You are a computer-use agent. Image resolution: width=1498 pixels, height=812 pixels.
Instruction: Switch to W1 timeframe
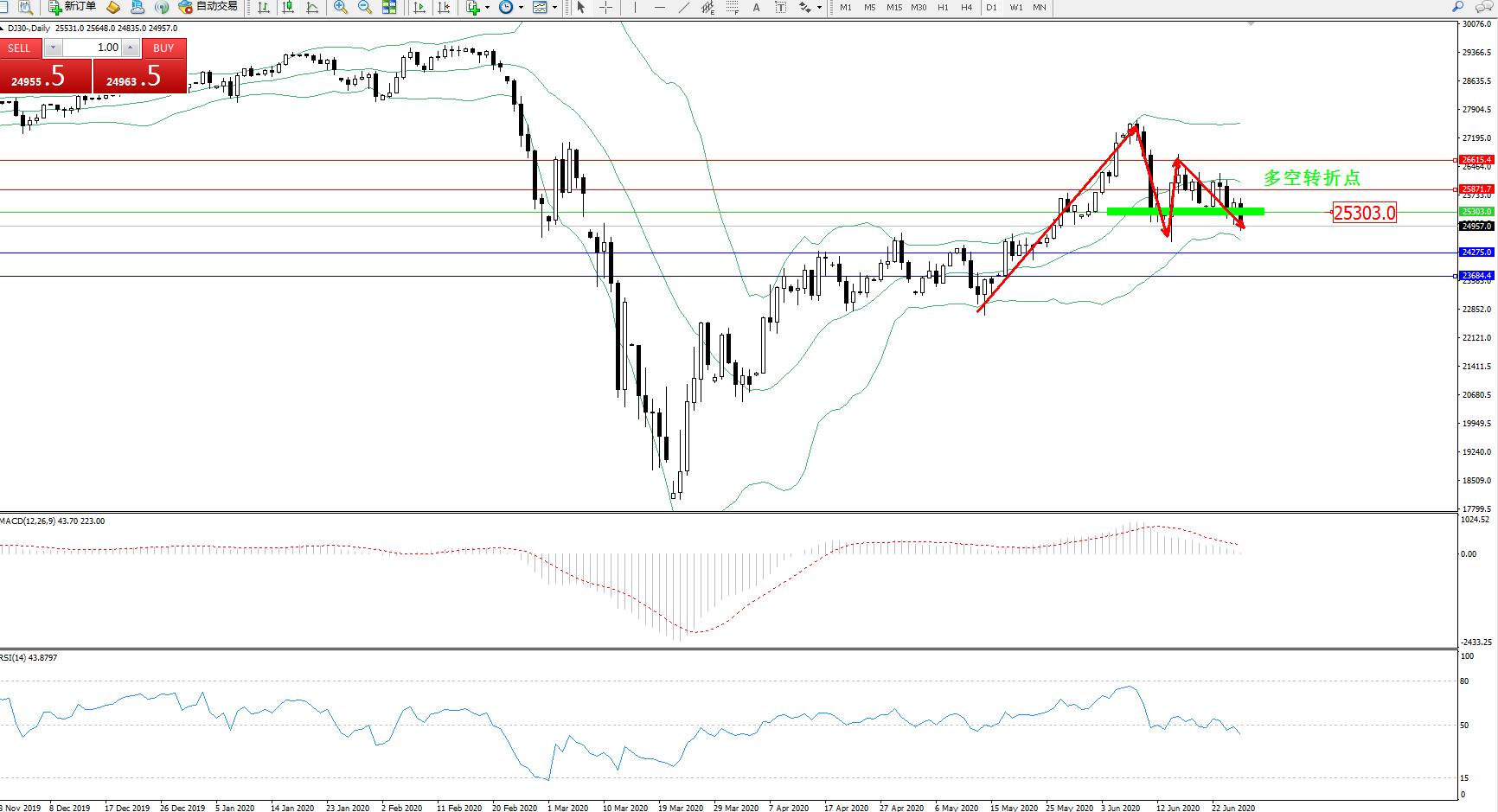(x=1016, y=7)
